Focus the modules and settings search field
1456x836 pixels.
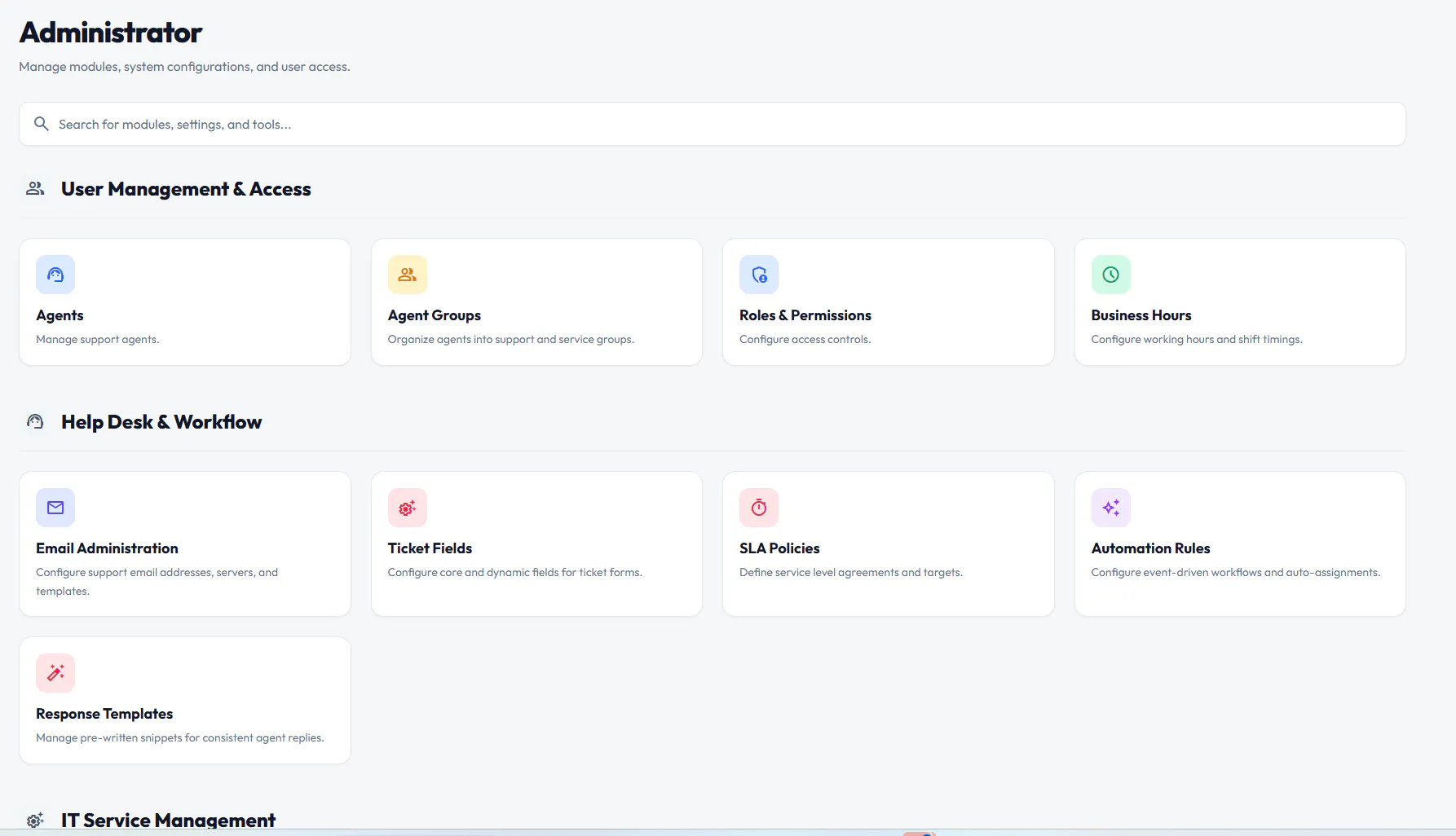[712, 124]
